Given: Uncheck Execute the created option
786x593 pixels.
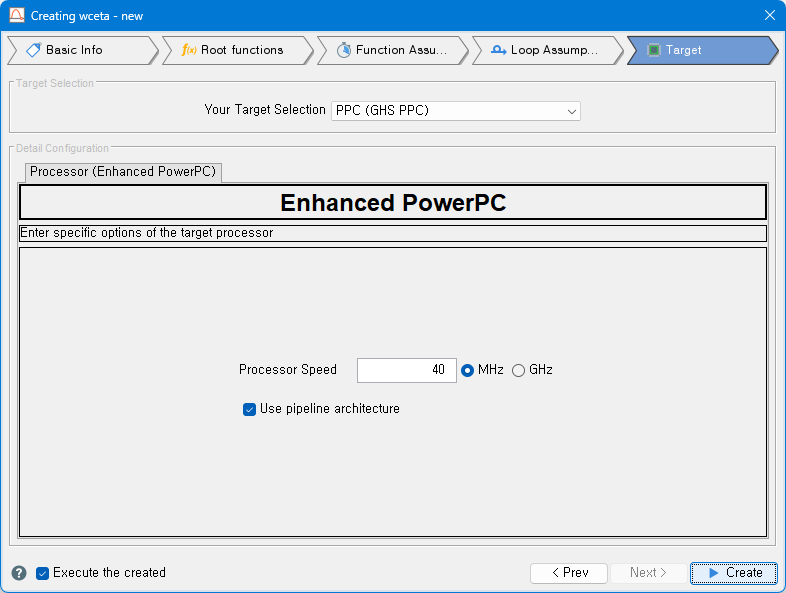Looking at the screenshot, I should click(43, 573).
